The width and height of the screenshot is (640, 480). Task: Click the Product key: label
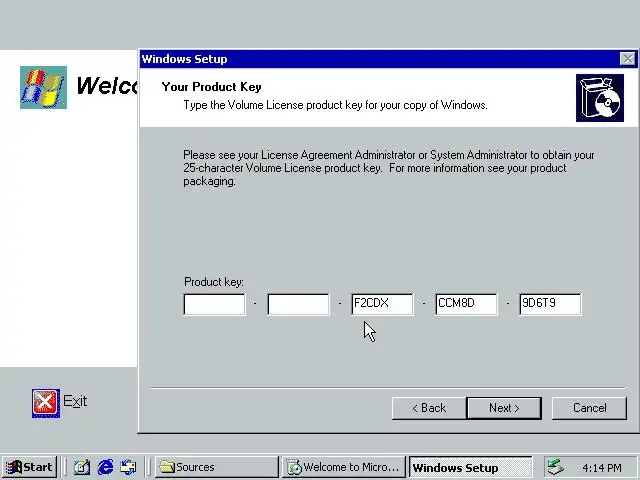click(214, 282)
